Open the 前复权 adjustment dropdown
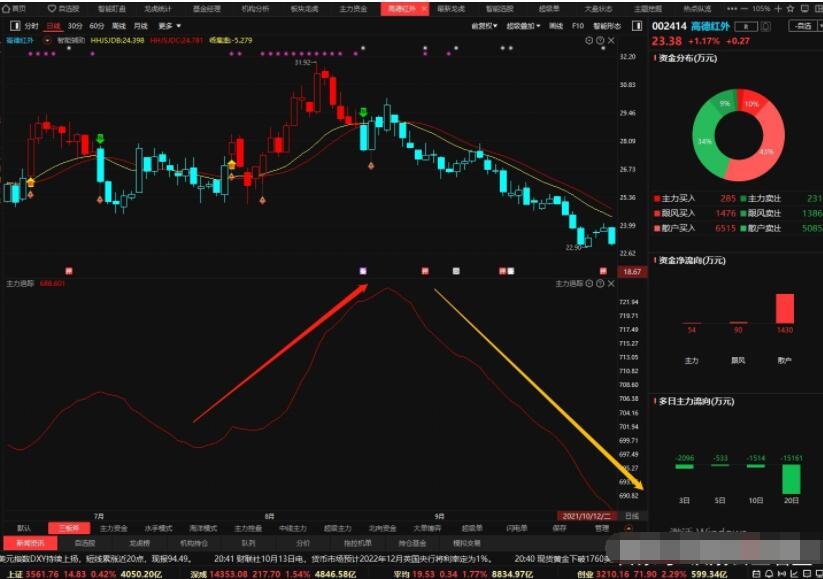The width and height of the screenshot is (823, 579). 484,26
